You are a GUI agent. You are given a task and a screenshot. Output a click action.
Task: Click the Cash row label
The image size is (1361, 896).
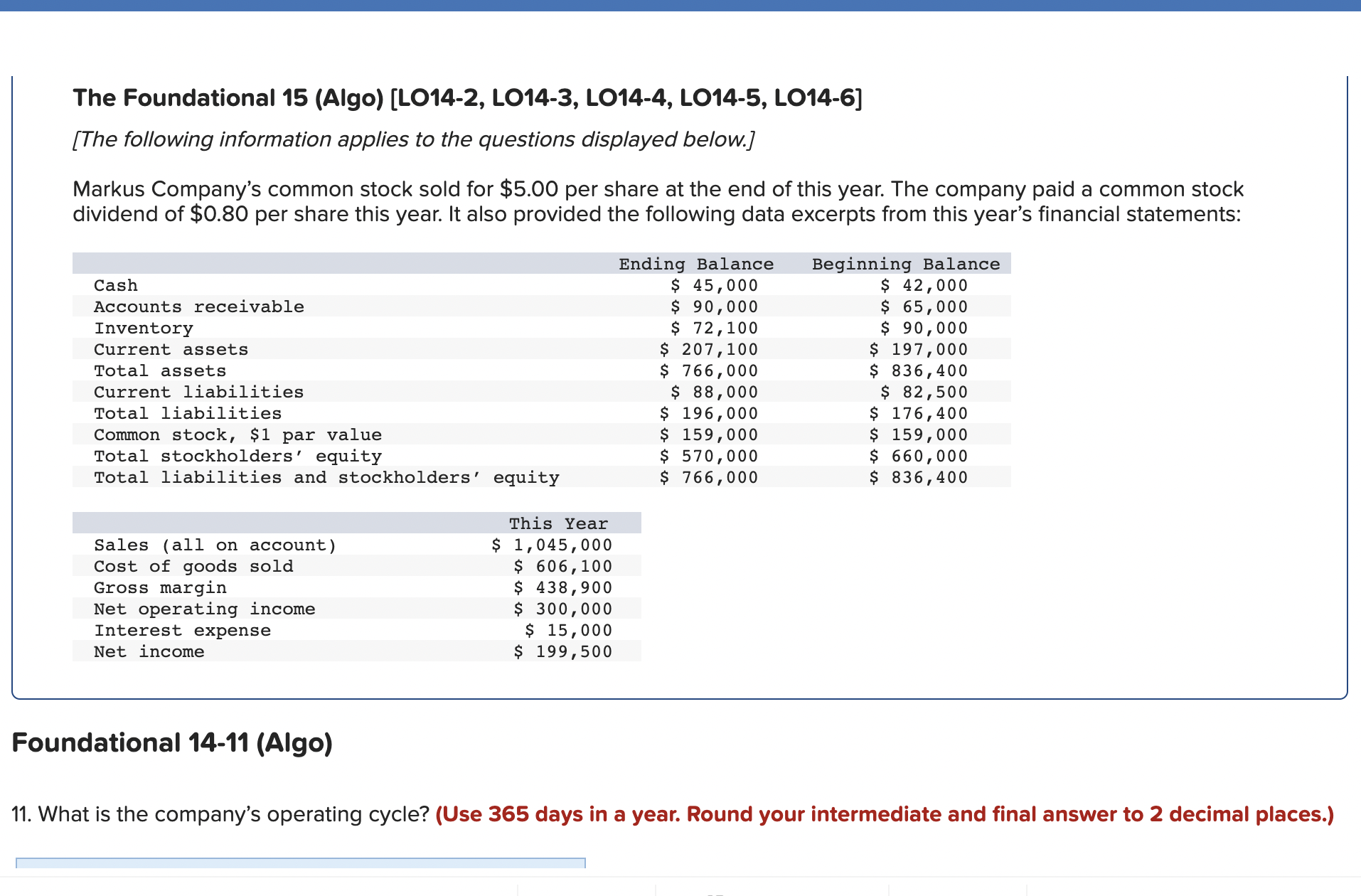[x=116, y=285]
